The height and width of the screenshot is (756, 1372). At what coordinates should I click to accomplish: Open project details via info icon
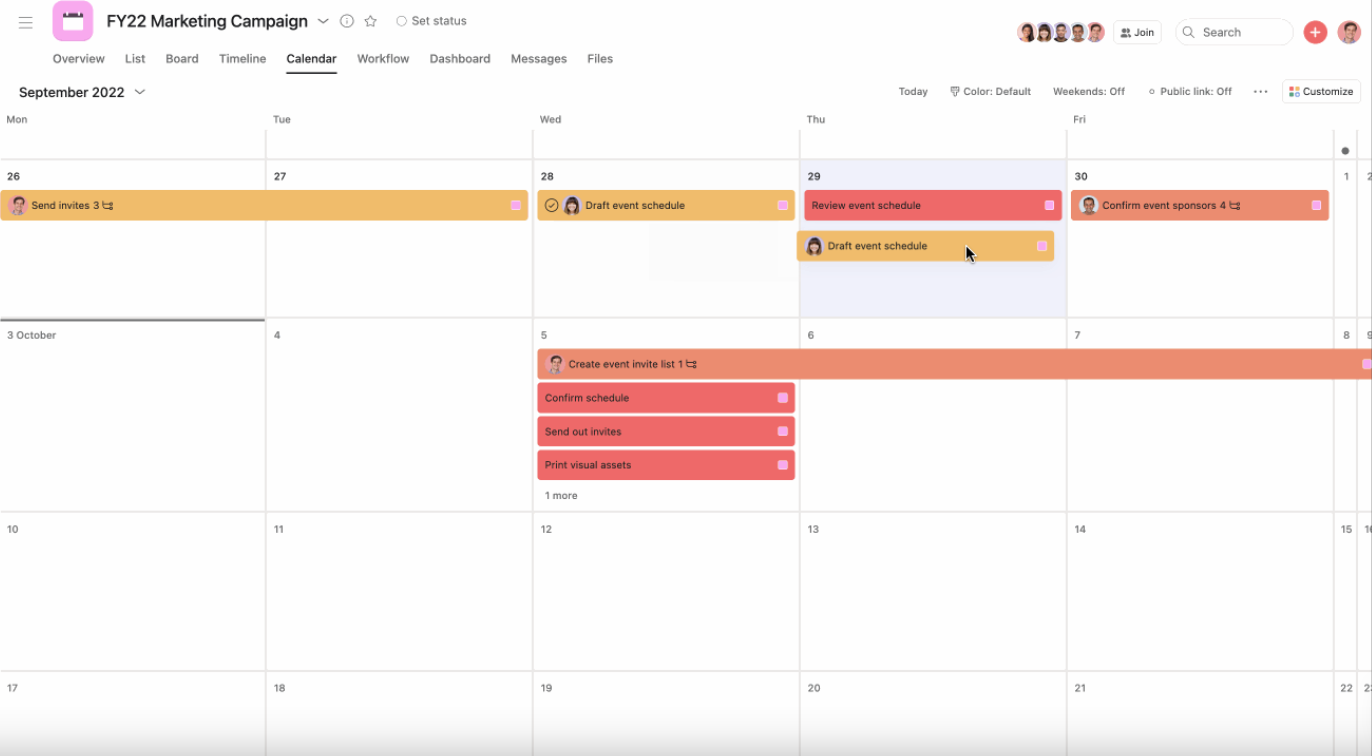(x=345, y=20)
